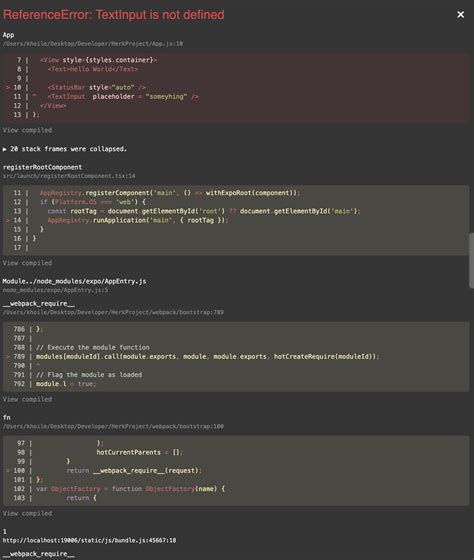Click the fn stack frame name

(x=6, y=417)
